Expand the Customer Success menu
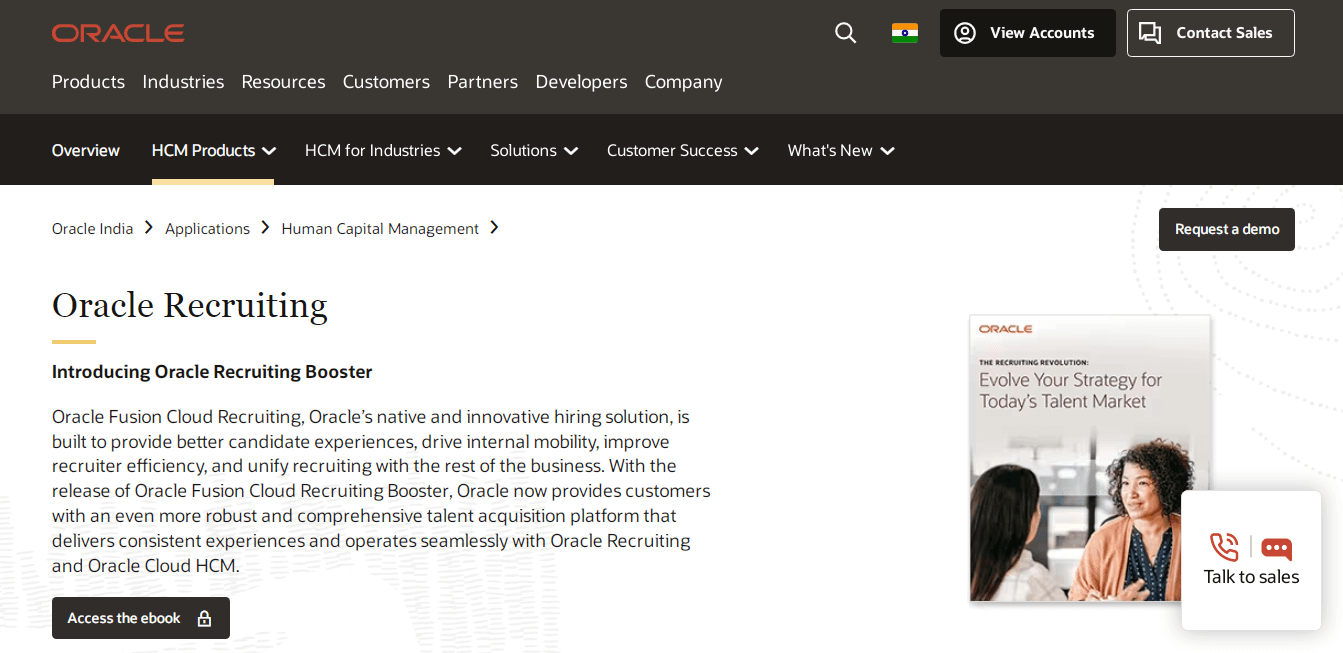This screenshot has width=1343, height=653. 682,150
